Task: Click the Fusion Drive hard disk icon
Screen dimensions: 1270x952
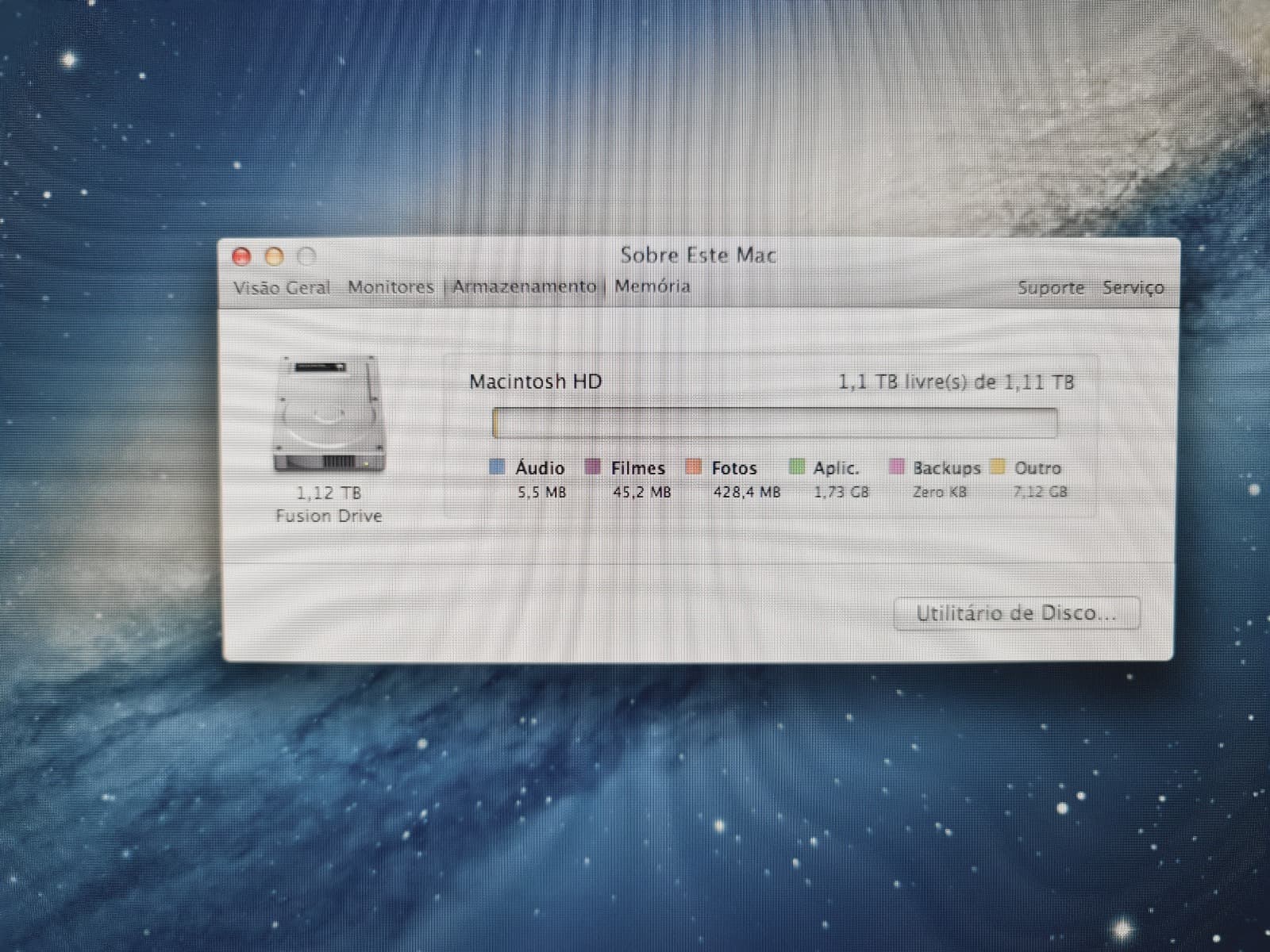Action: (x=329, y=414)
